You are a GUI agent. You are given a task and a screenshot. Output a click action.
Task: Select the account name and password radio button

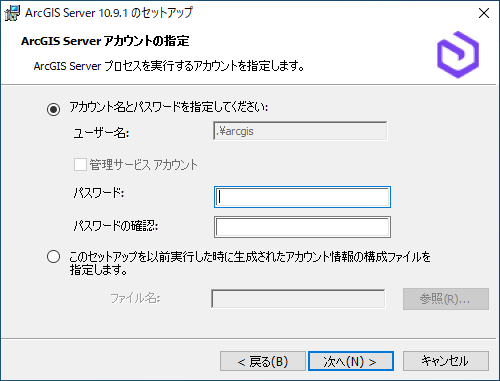[x=53, y=109]
